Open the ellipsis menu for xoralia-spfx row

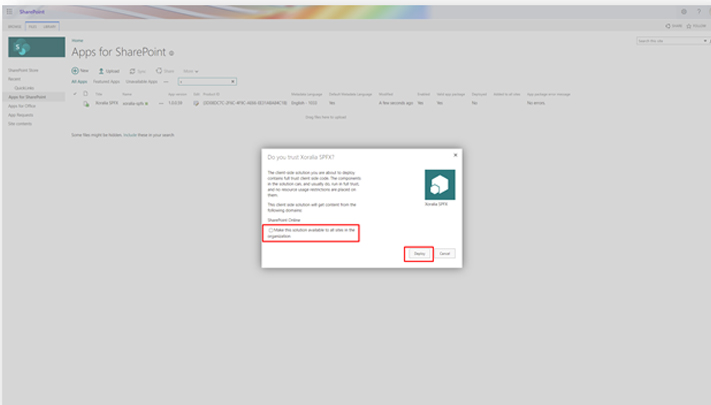pyautogui.click(x=161, y=103)
